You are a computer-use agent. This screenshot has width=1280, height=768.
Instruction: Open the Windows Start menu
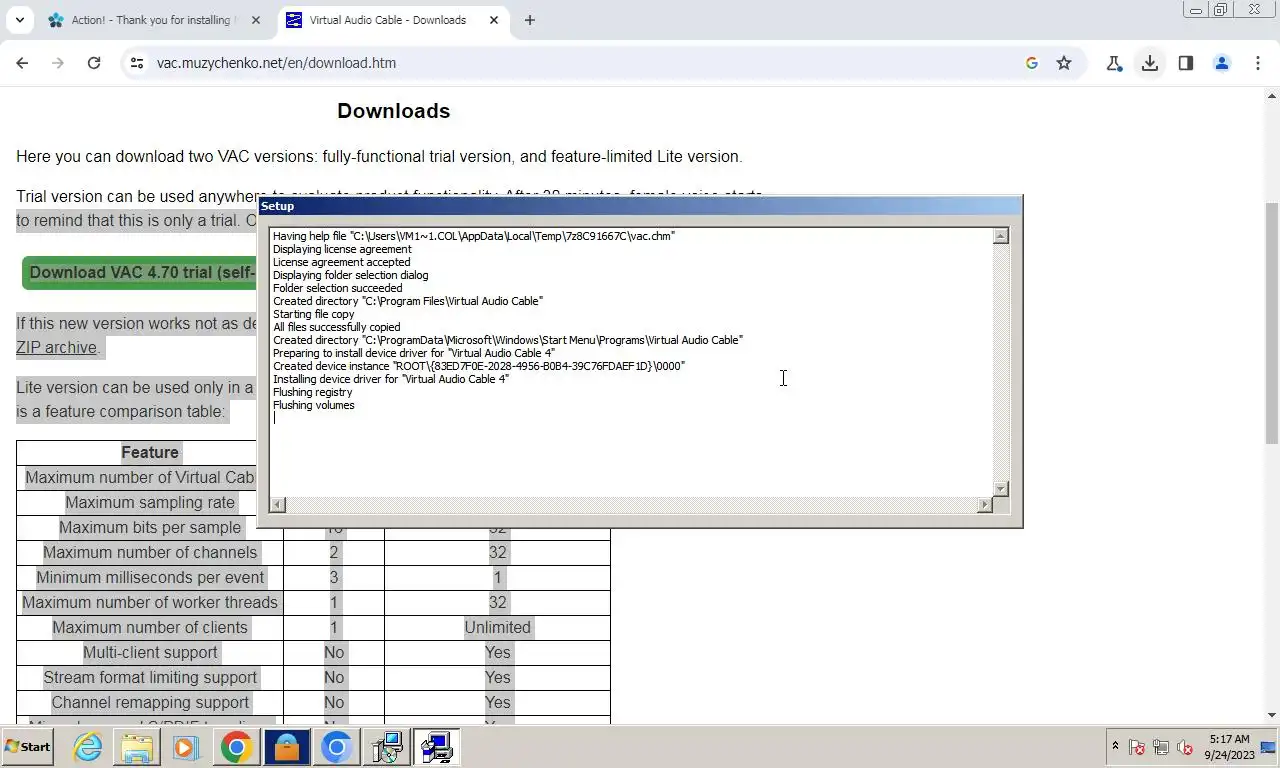tap(27, 746)
